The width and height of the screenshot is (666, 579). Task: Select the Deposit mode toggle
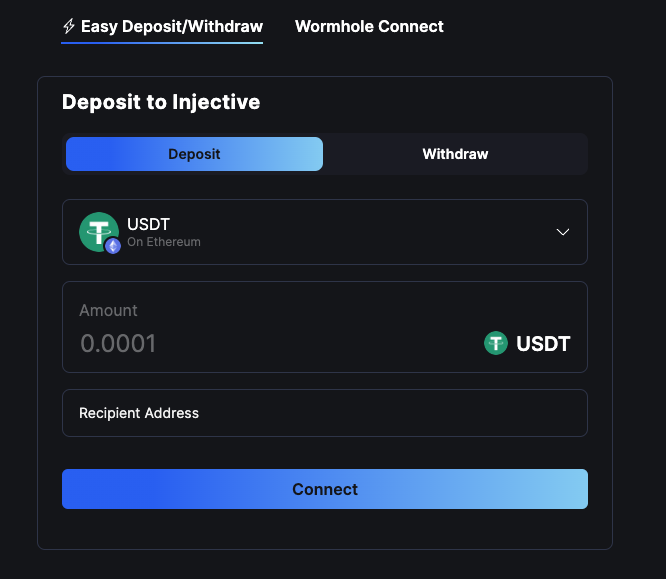pyautogui.click(x=194, y=154)
